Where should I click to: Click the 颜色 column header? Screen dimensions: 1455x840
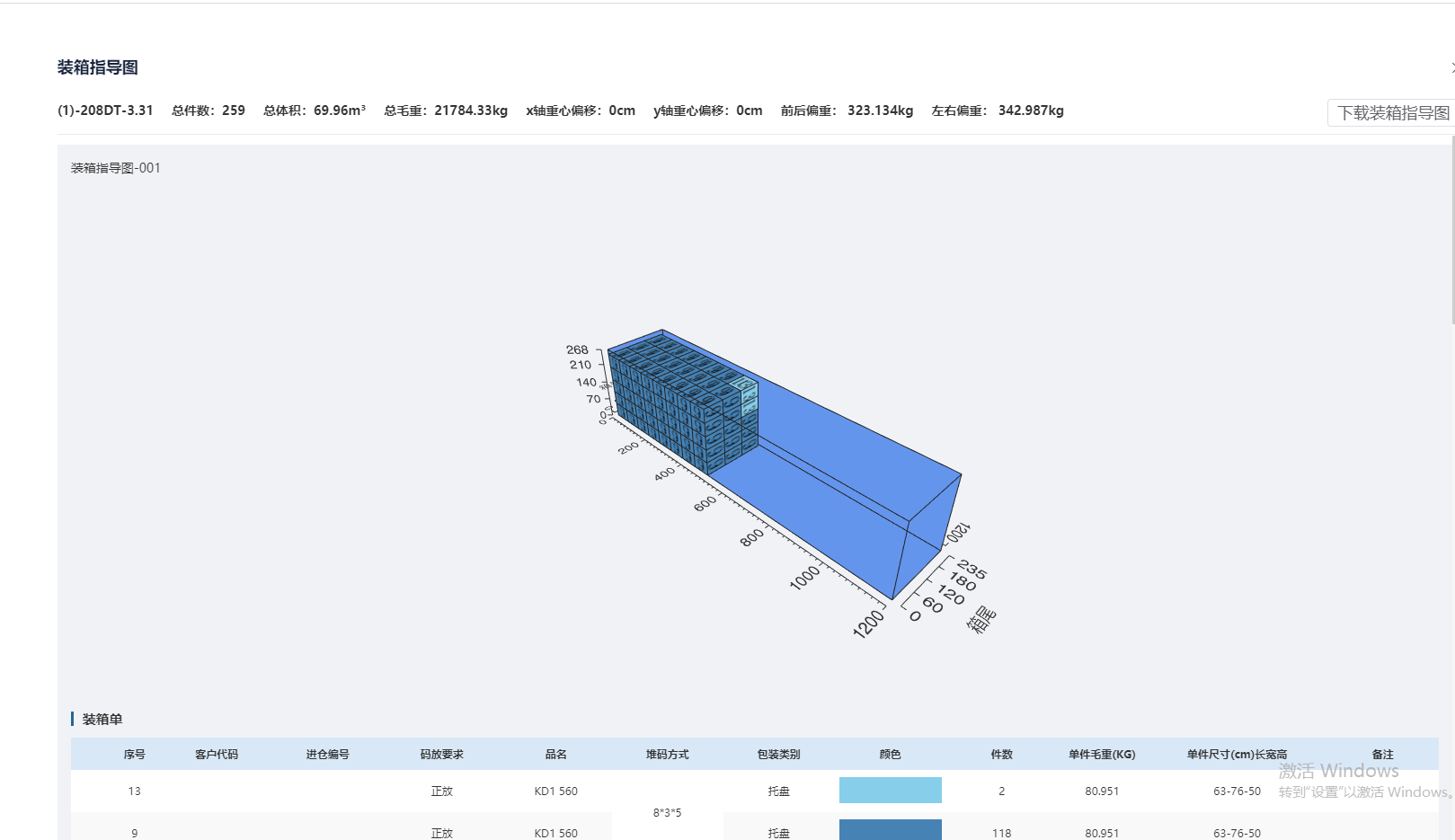click(x=890, y=755)
